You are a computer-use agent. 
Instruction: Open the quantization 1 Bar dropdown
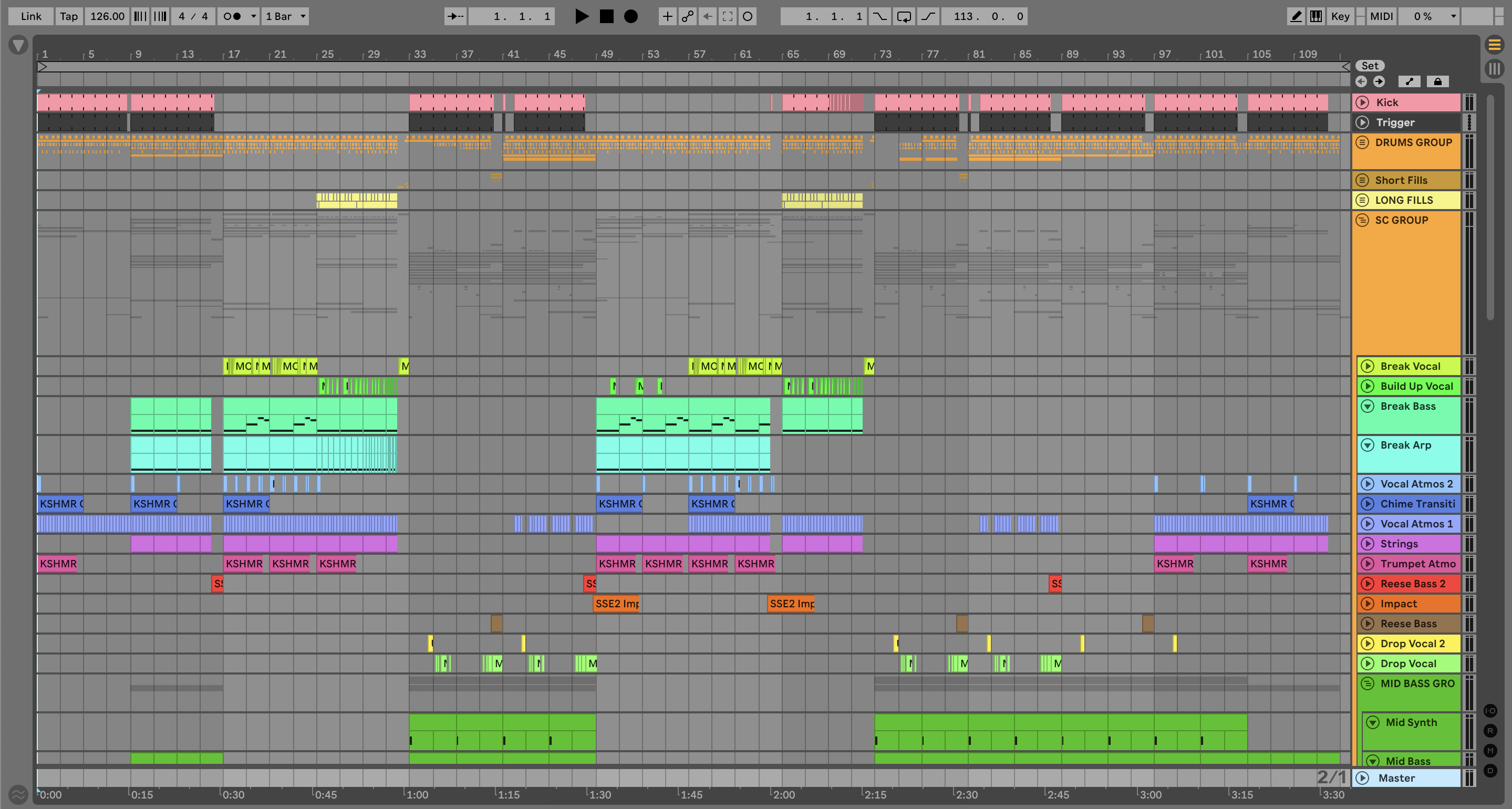pyautogui.click(x=285, y=16)
